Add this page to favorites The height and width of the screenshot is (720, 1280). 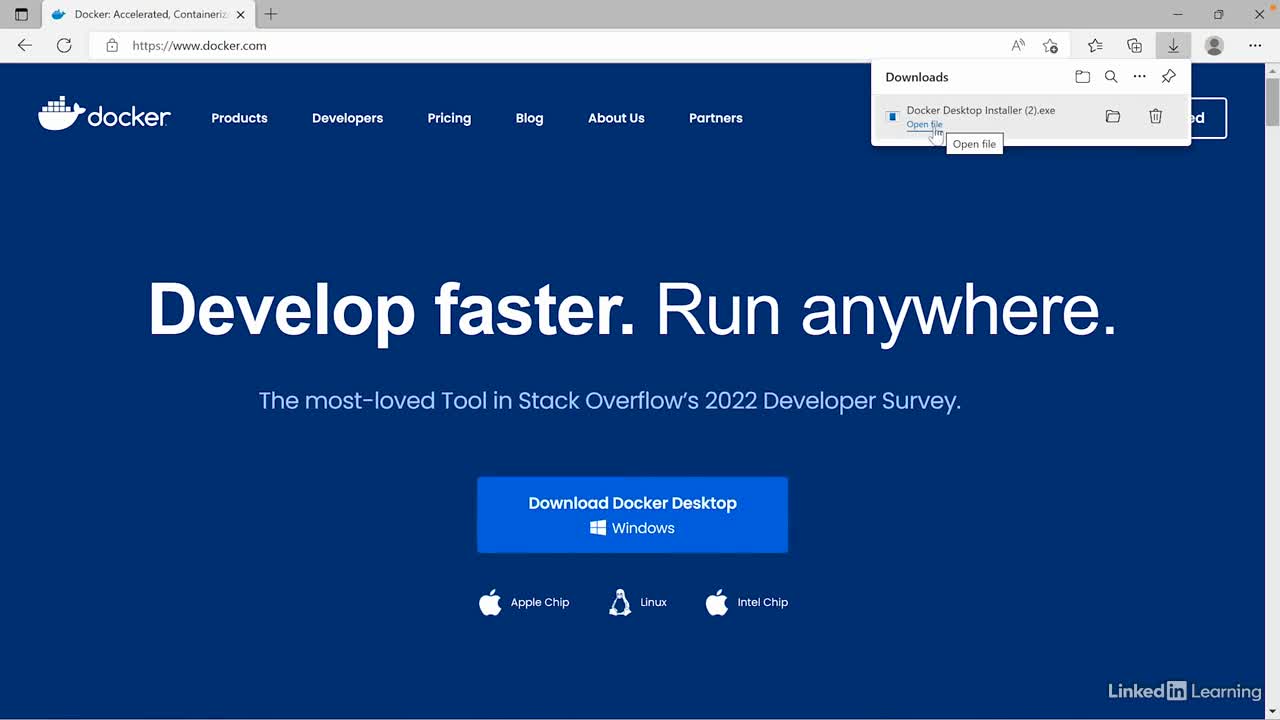(x=1050, y=45)
